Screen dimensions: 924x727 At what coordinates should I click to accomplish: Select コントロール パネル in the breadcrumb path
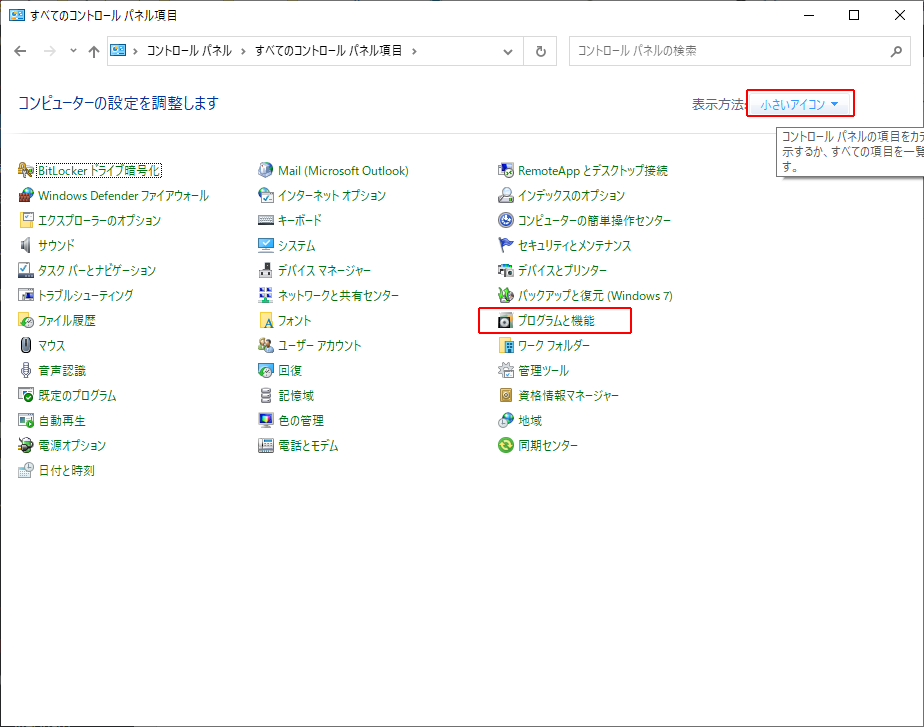point(189,51)
